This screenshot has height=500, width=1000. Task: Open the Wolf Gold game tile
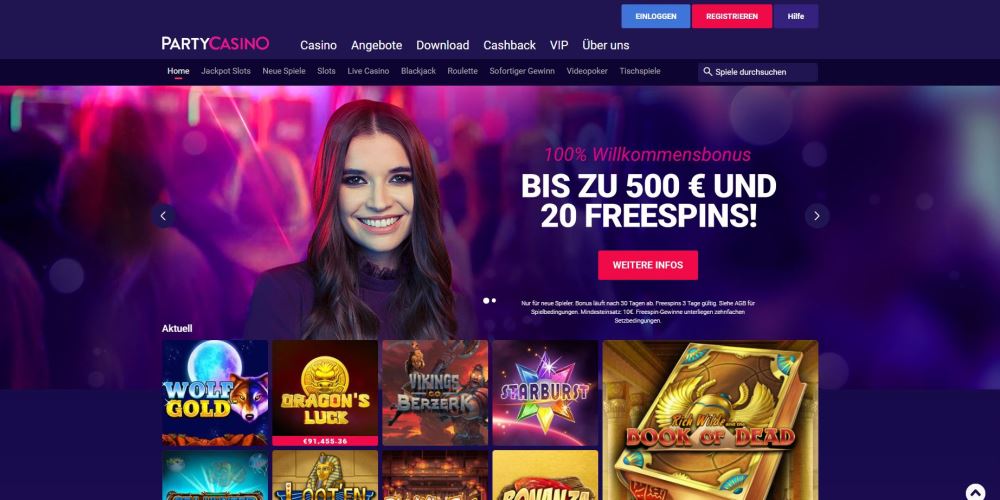(215, 393)
